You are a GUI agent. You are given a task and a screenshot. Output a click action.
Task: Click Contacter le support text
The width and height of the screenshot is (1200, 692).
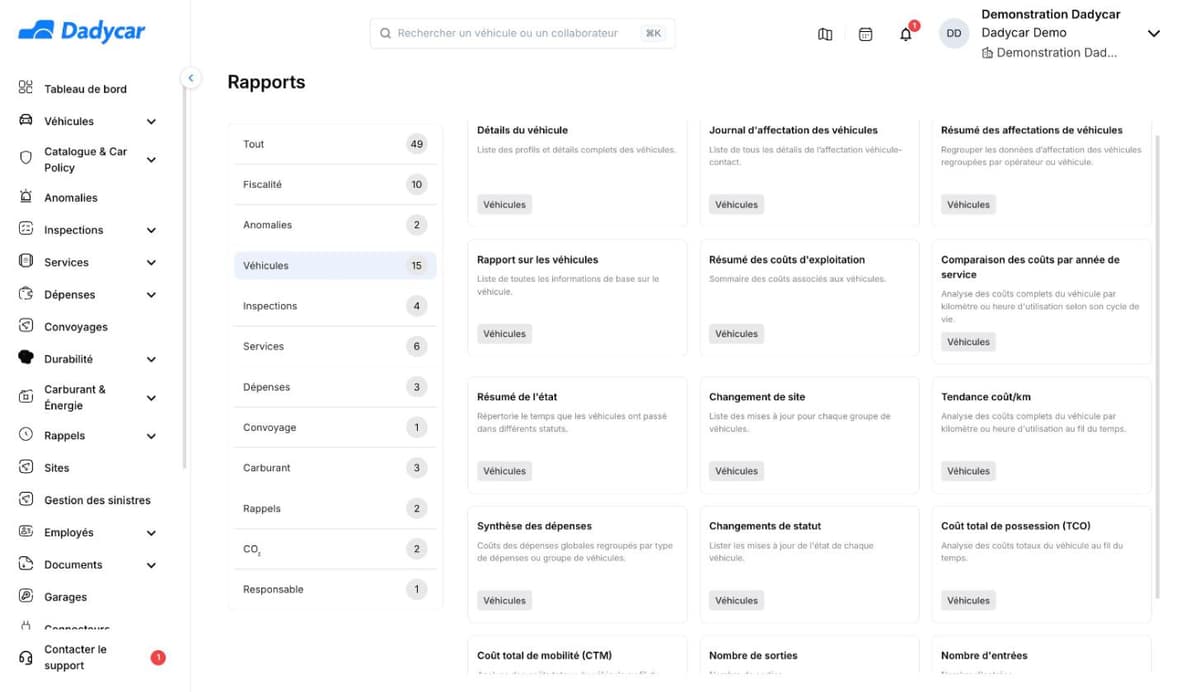point(75,657)
